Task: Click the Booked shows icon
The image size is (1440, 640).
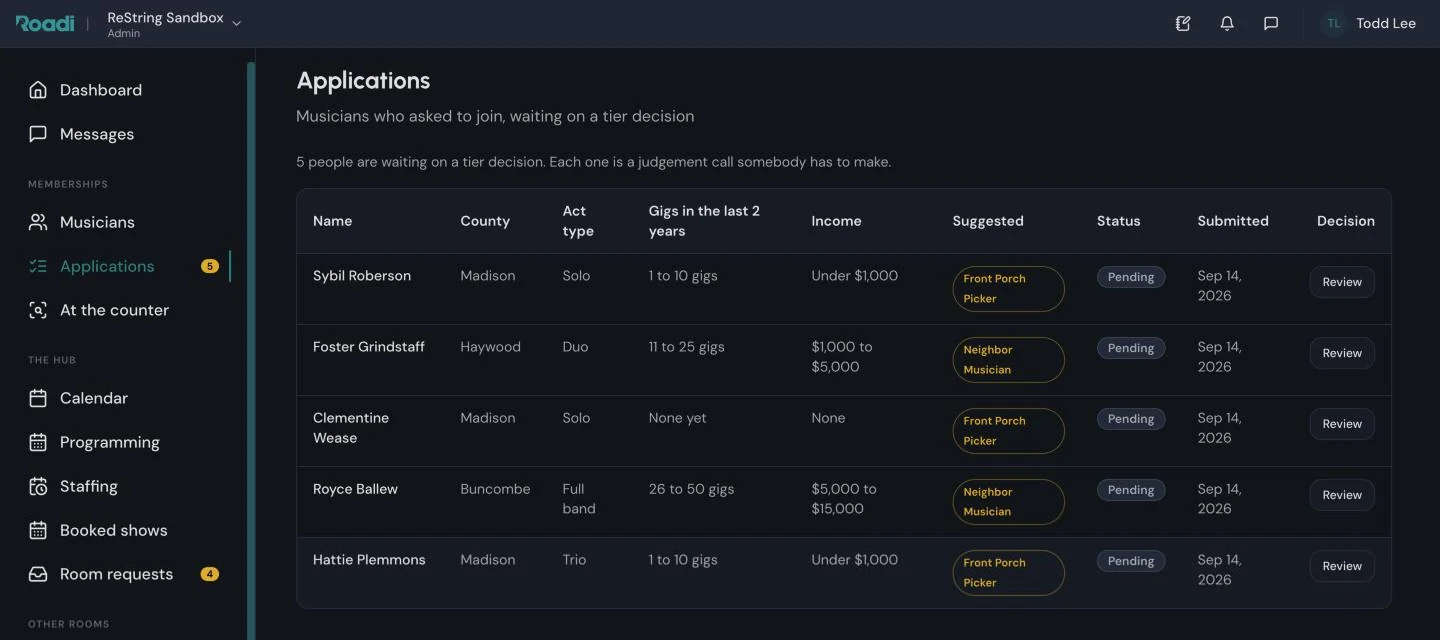Action: (x=38, y=530)
